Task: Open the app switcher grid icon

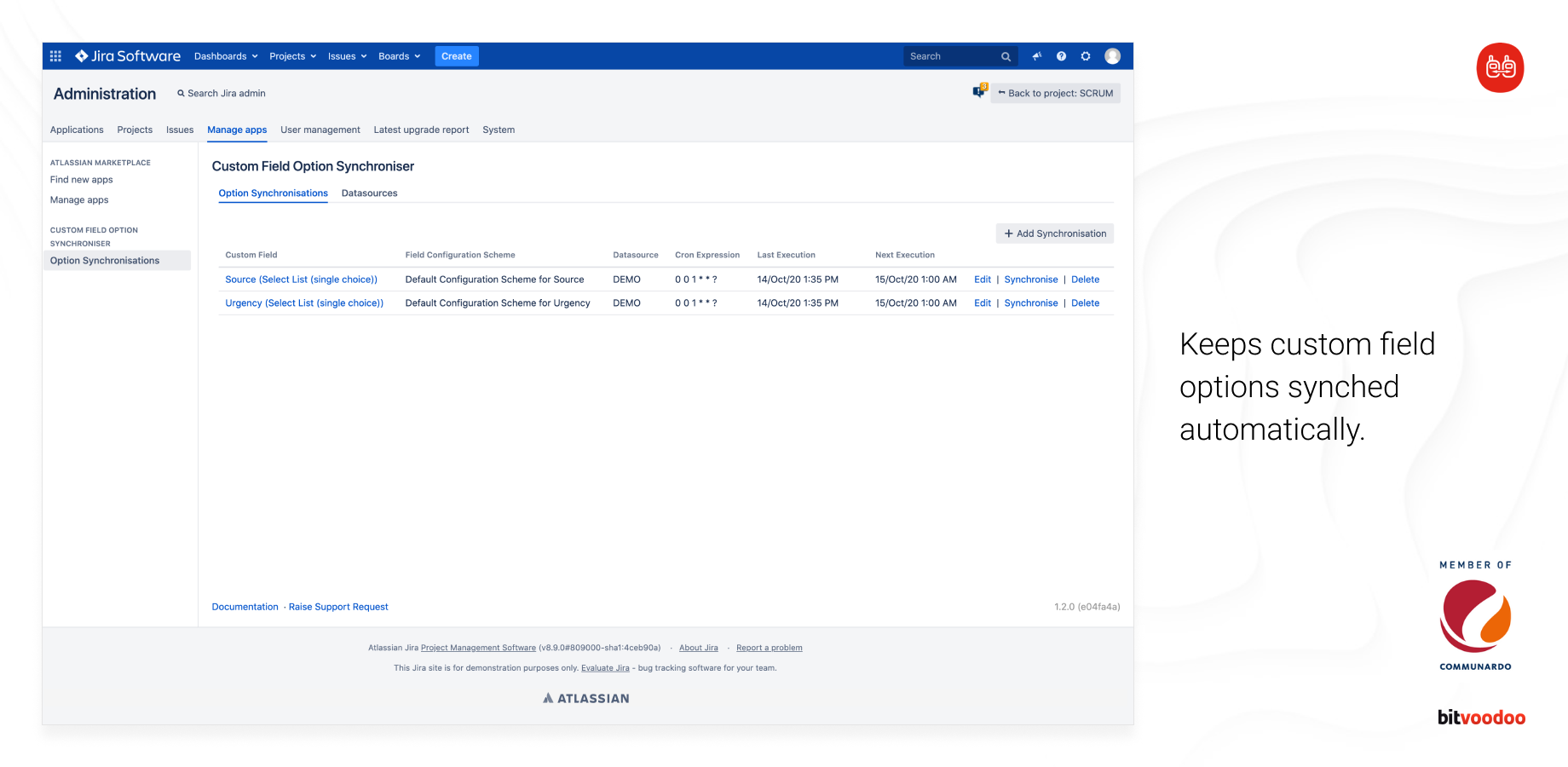Action: click(x=55, y=56)
